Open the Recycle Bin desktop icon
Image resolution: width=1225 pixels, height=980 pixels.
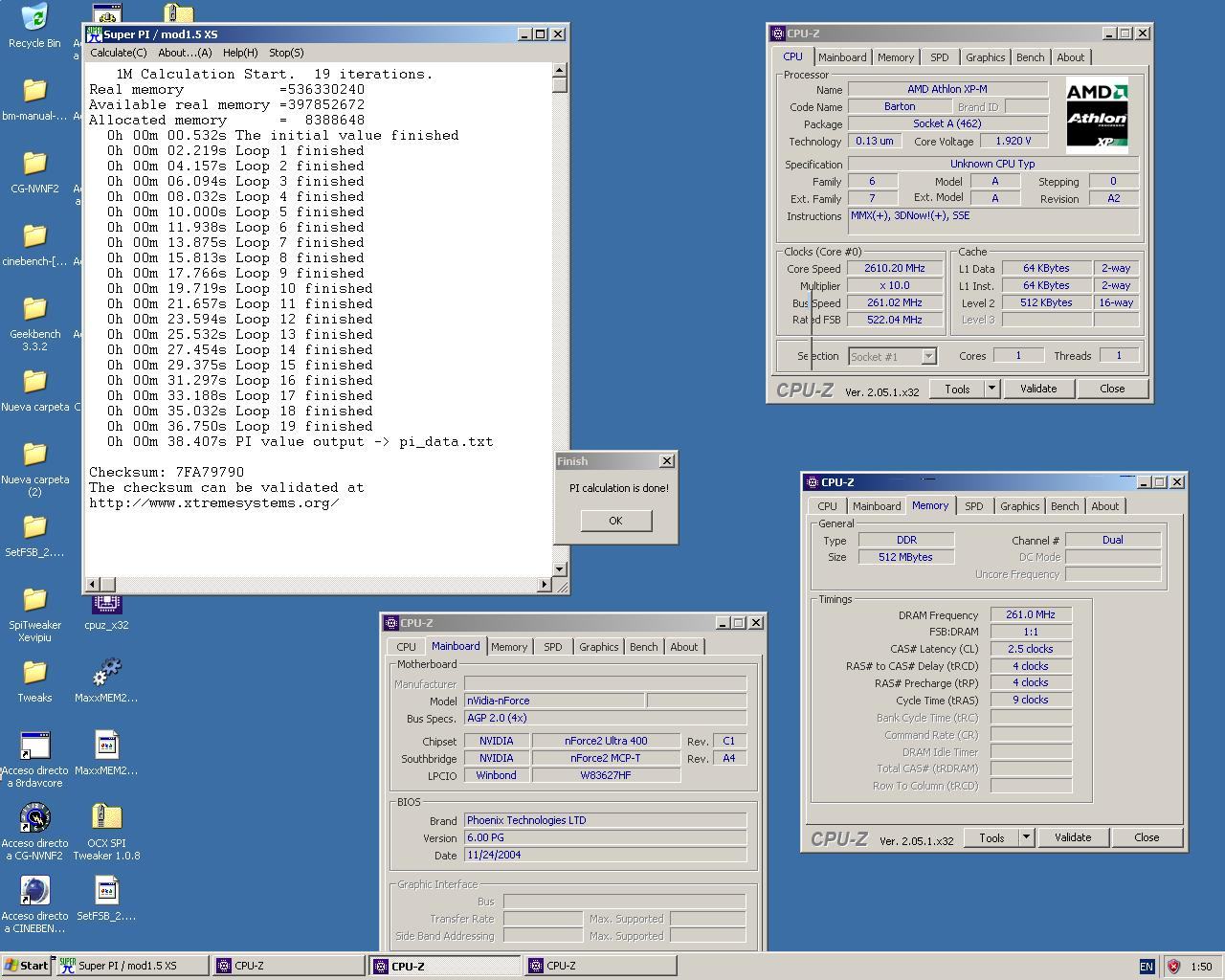pyautogui.click(x=34, y=18)
